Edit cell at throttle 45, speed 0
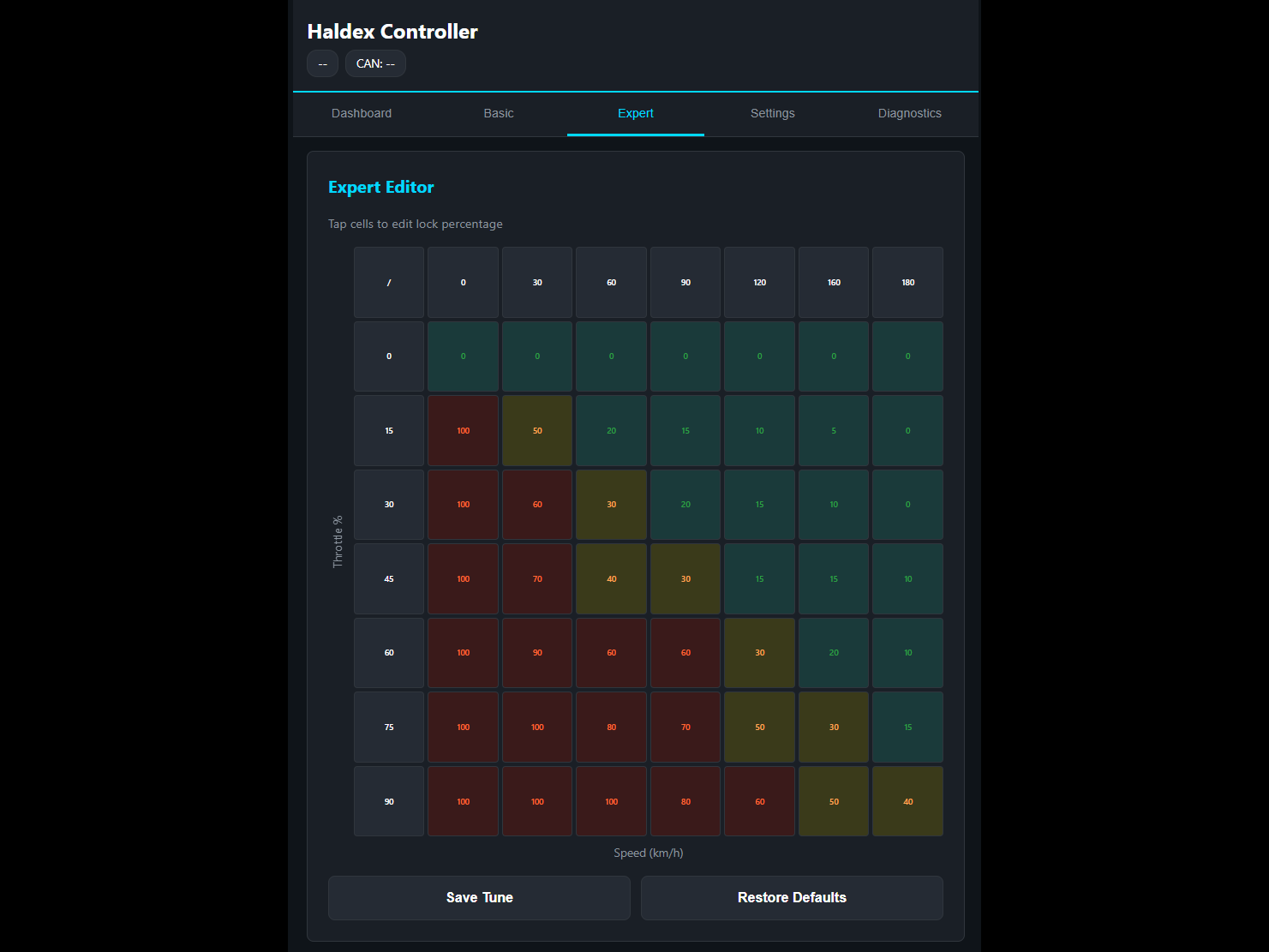 [x=463, y=579]
